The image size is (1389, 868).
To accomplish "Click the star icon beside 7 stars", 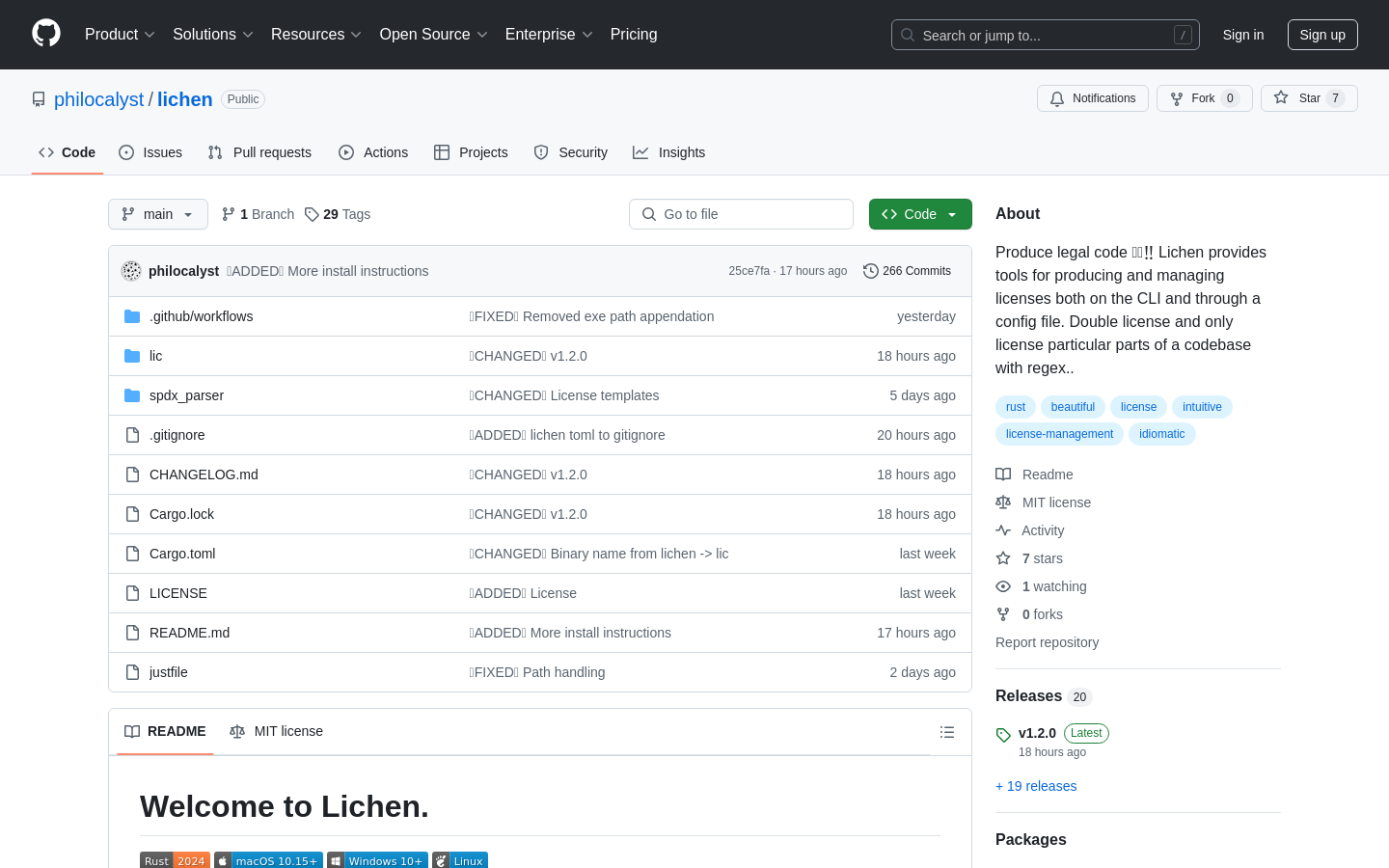I will click(x=1003, y=558).
